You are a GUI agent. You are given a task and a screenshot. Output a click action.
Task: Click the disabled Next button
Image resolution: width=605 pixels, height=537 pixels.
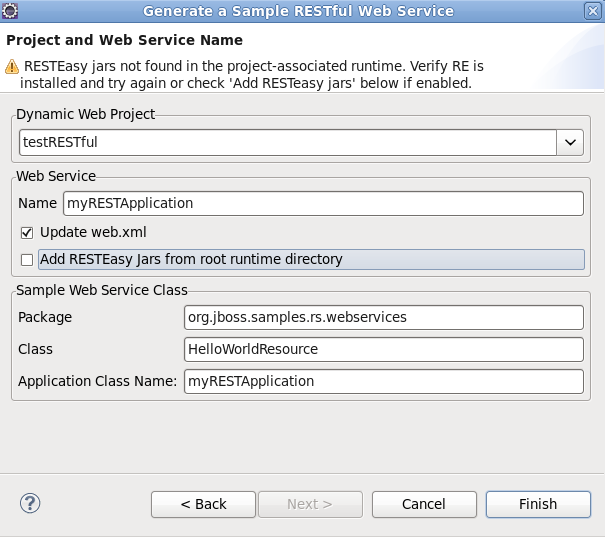(310, 504)
